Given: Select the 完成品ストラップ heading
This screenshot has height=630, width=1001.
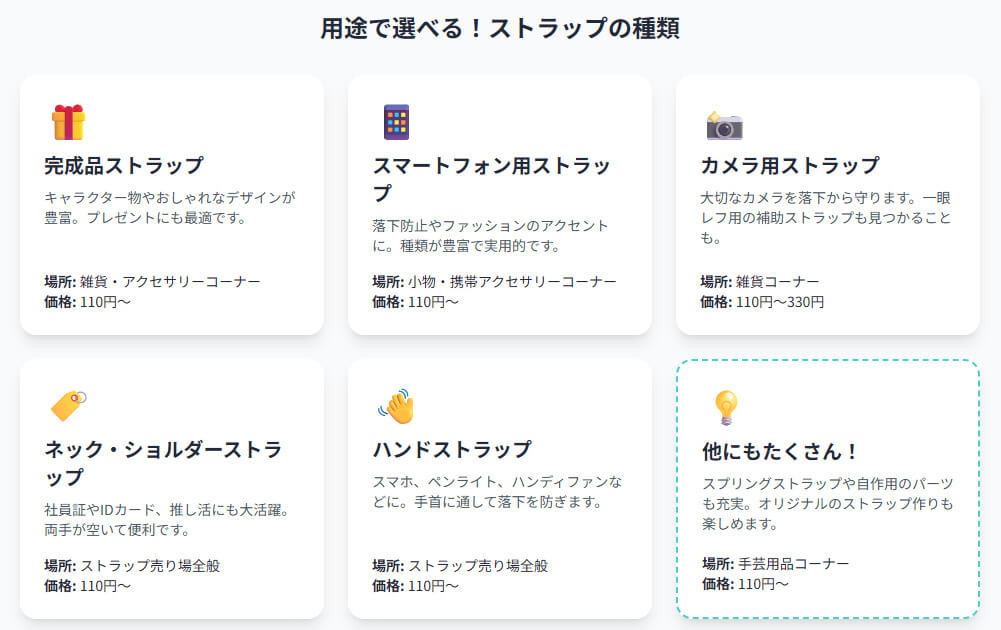Looking at the screenshot, I should point(124,165).
